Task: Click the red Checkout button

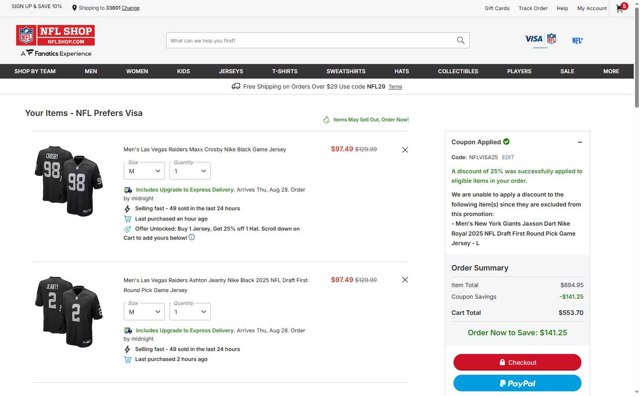Action: (517, 362)
